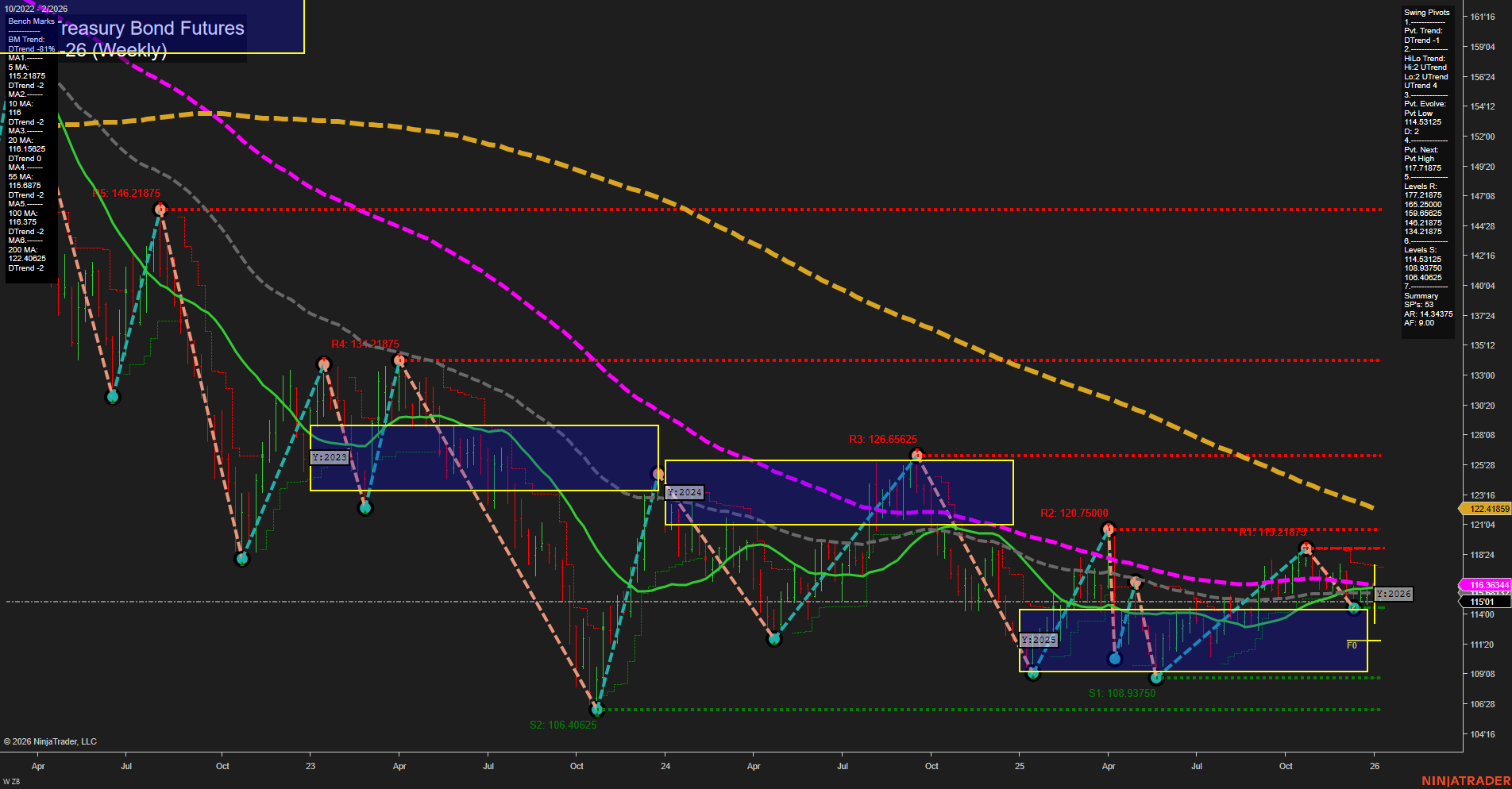This screenshot has width=1512, height=789.
Task: Click the Y:2023 range label
Action: [330, 456]
